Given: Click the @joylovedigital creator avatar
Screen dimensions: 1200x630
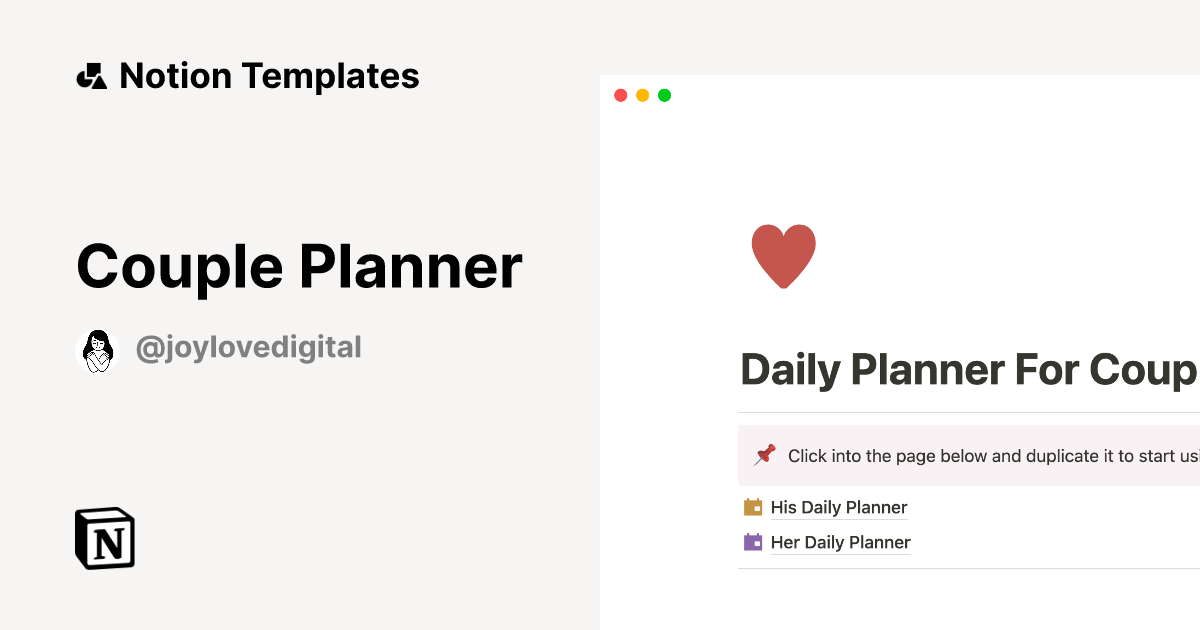Looking at the screenshot, I should pyautogui.click(x=97, y=350).
